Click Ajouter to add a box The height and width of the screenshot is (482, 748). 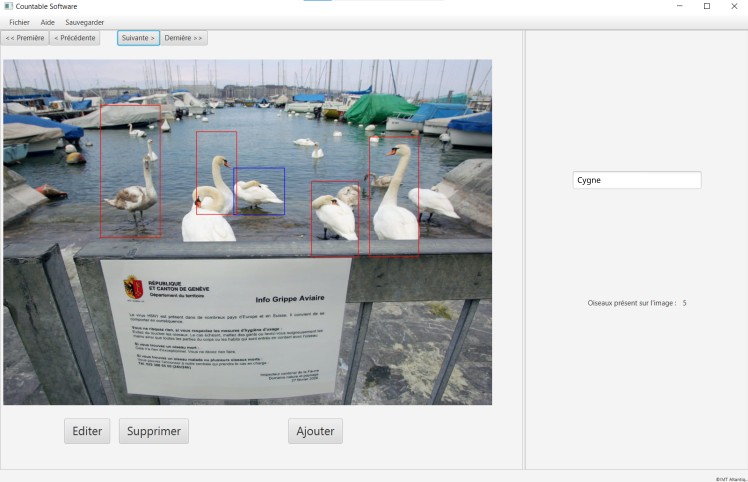click(315, 431)
